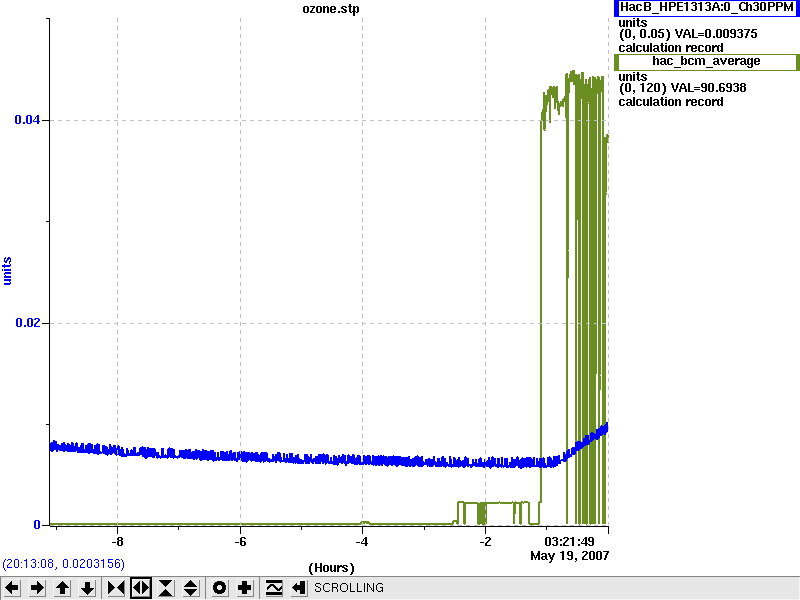Click the blue 'units' y-axis title
This screenshot has height=600, width=800.
click(7, 271)
